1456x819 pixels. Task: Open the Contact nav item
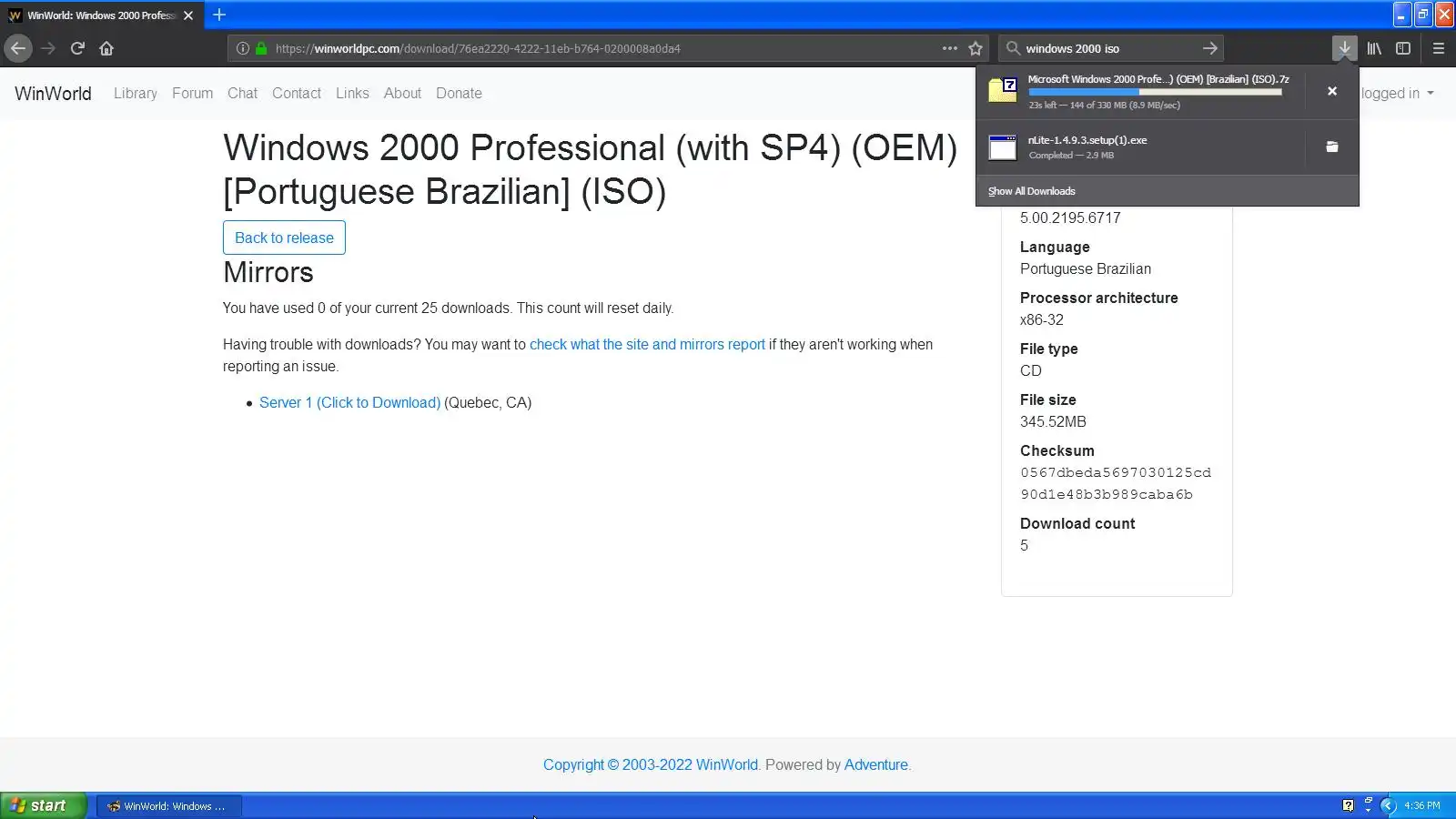point(297,93)
